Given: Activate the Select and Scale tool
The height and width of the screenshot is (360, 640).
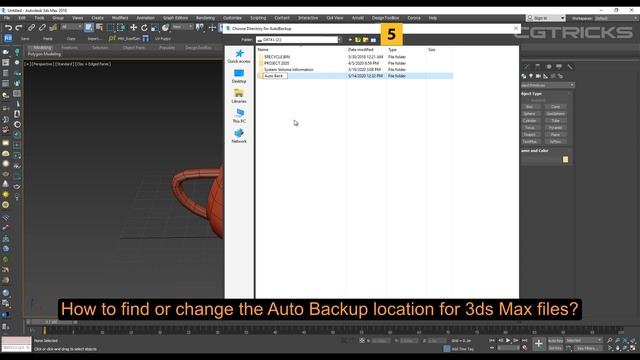Looking at the screenshot, I should pyautogui.click(x=155, y=28).
